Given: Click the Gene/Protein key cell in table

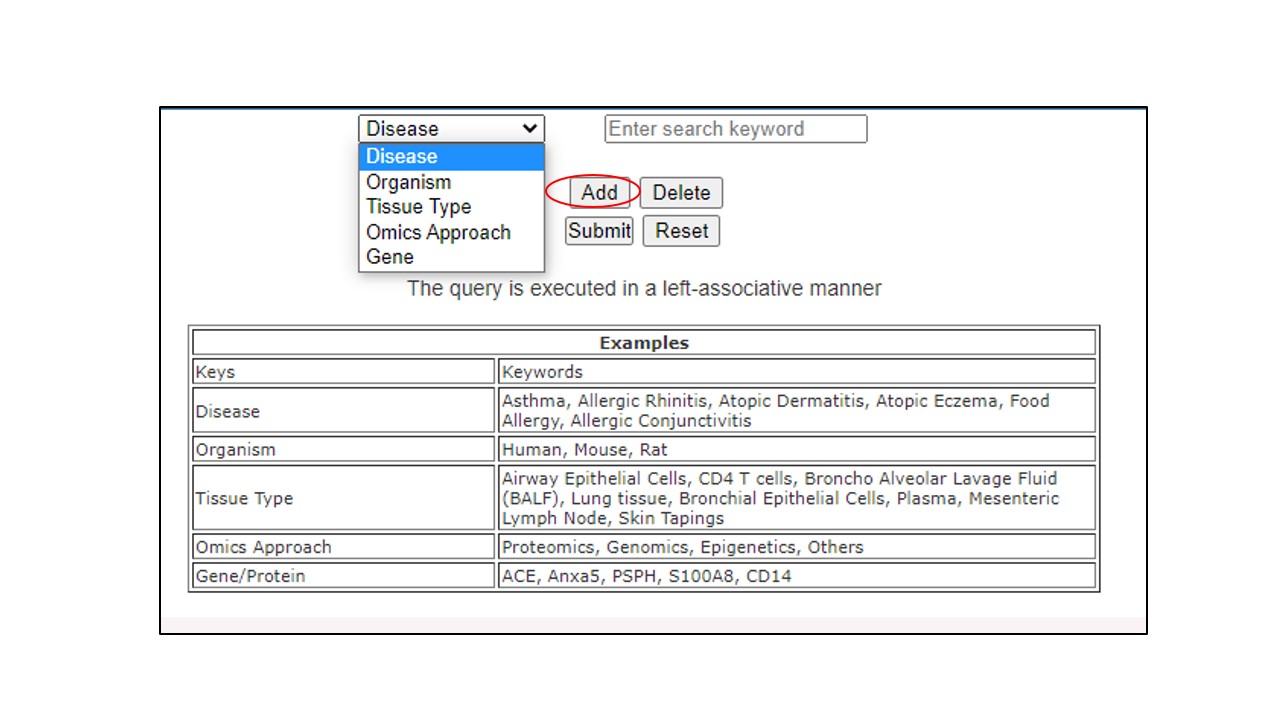Looking at the screenshot, I should [x=343, y=576].
